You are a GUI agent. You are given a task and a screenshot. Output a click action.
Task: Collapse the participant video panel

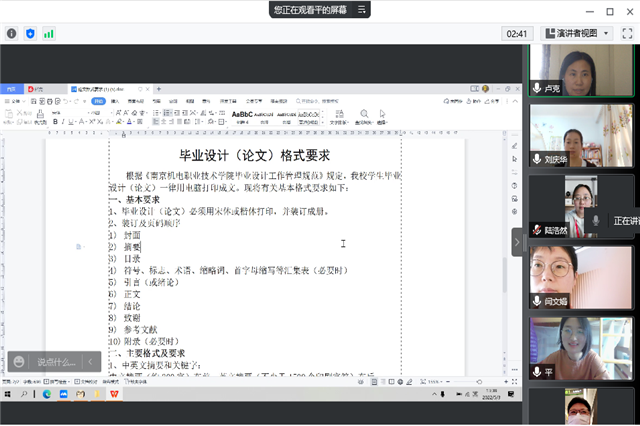[517, 241]
